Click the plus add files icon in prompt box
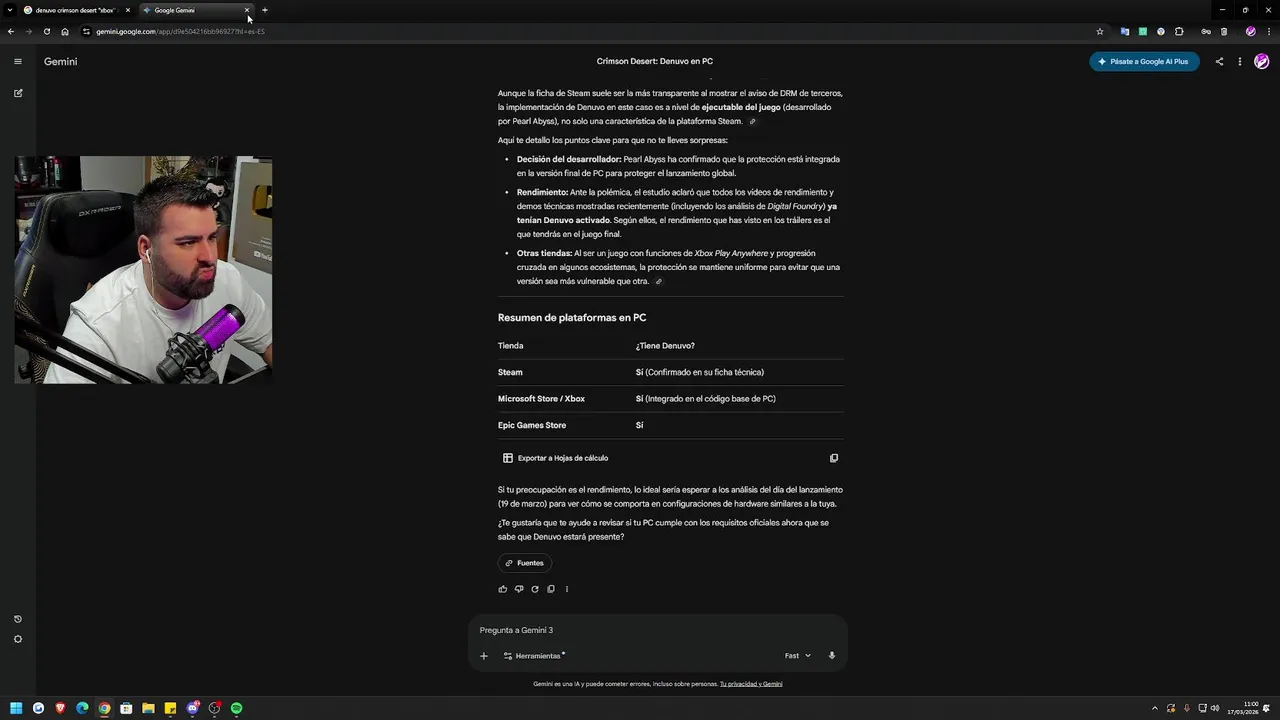Image resolution: width=1280 pixels, height=720 pixels. tap(484, 656)
